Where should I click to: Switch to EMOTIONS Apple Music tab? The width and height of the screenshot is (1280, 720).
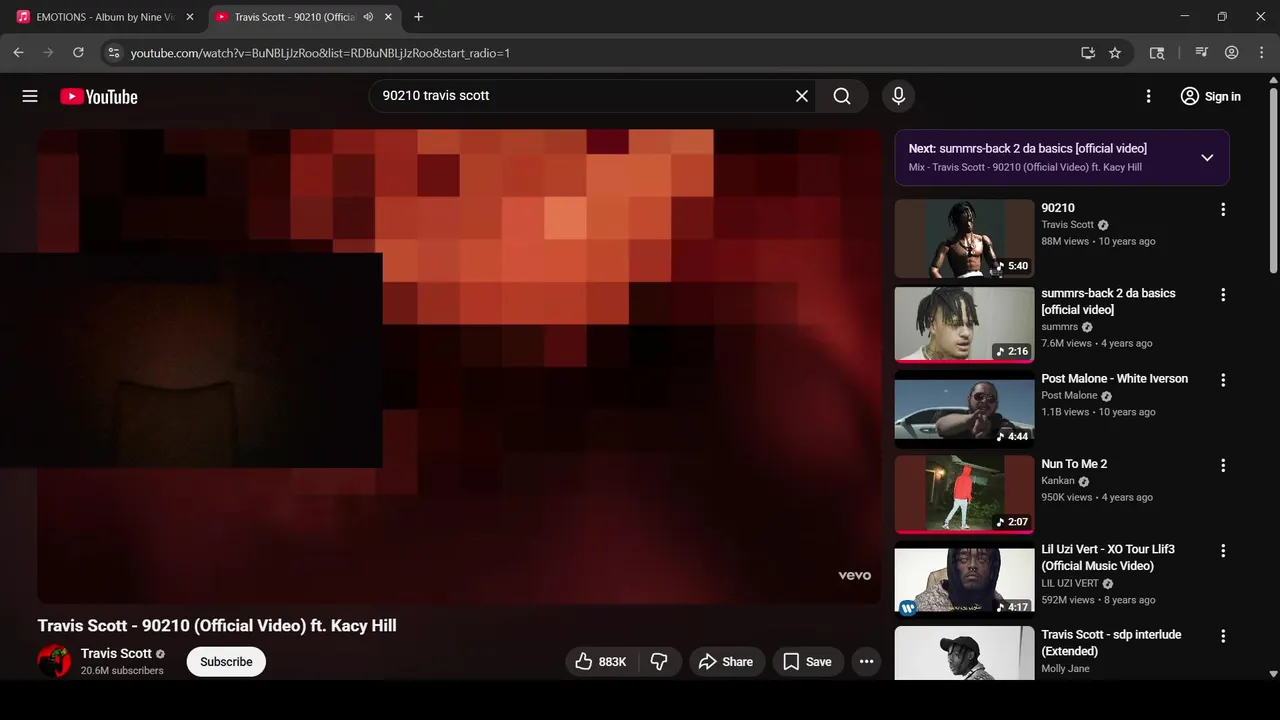[x=104, y=17]
